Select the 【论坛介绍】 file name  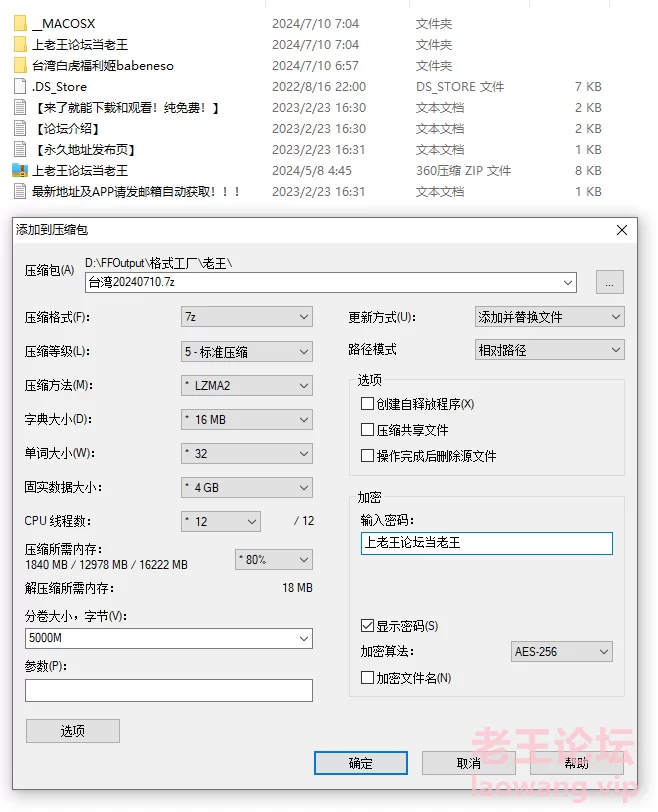pos(66,128)
